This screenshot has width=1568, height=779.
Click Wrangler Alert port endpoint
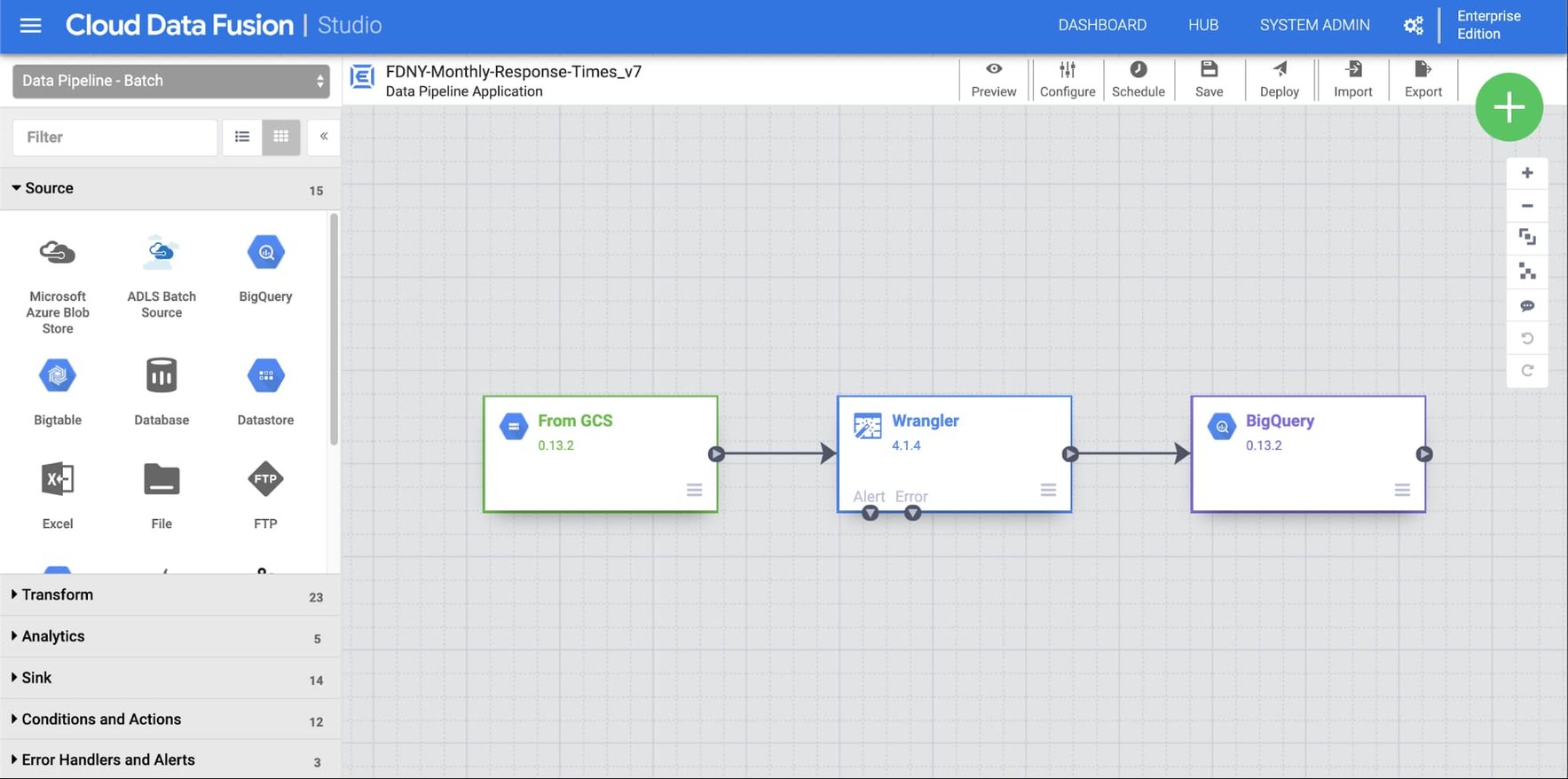(871, 513)
